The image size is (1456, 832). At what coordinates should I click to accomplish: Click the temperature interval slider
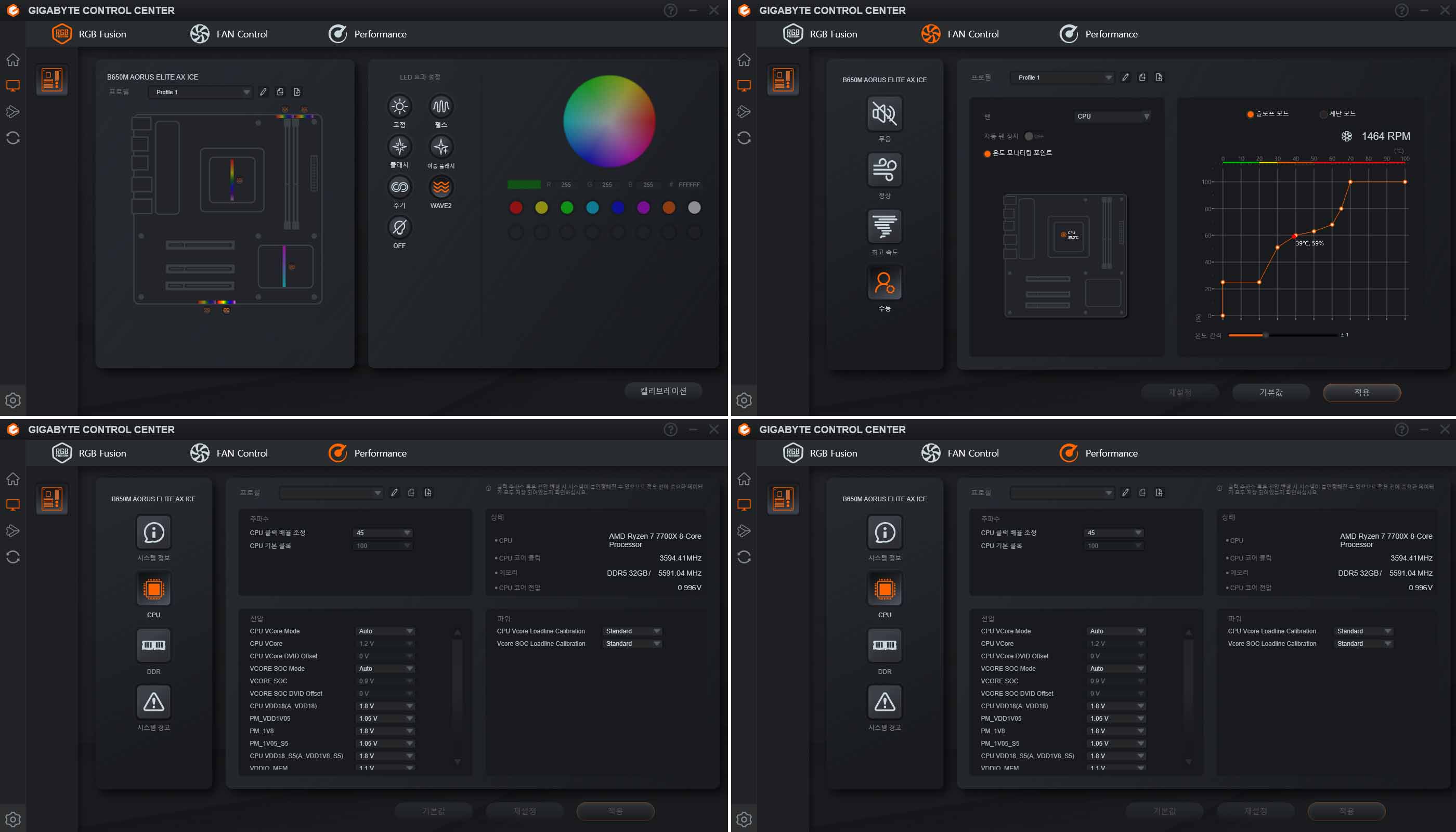pyautogui.click(x=1266, y=335)
